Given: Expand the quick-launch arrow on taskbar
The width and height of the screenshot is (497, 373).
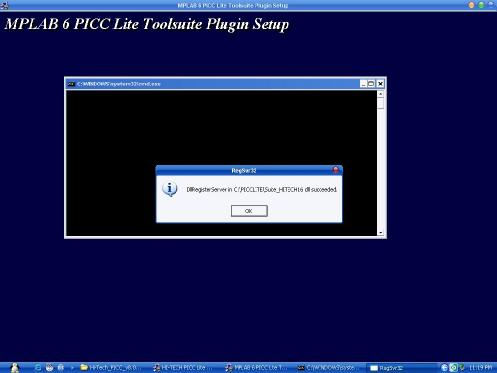Looking at the screenshot, I should coord(72,368).
